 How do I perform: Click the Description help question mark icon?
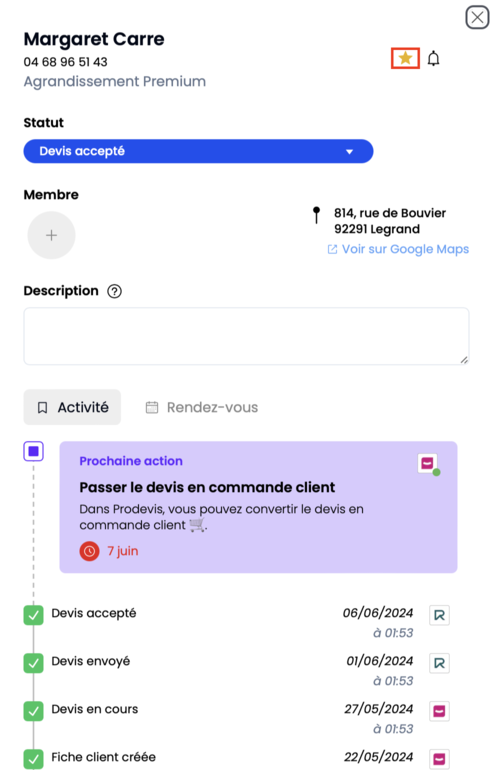coord(114,291)
